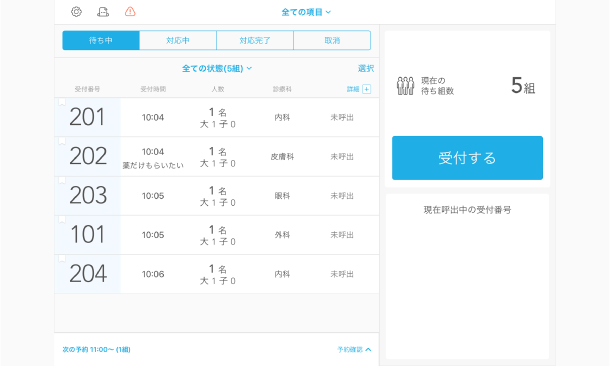Click the 未呼出 status of row 201
This screenshot has width=610, height=366.
pyautogui.click(x=342, y=117)
